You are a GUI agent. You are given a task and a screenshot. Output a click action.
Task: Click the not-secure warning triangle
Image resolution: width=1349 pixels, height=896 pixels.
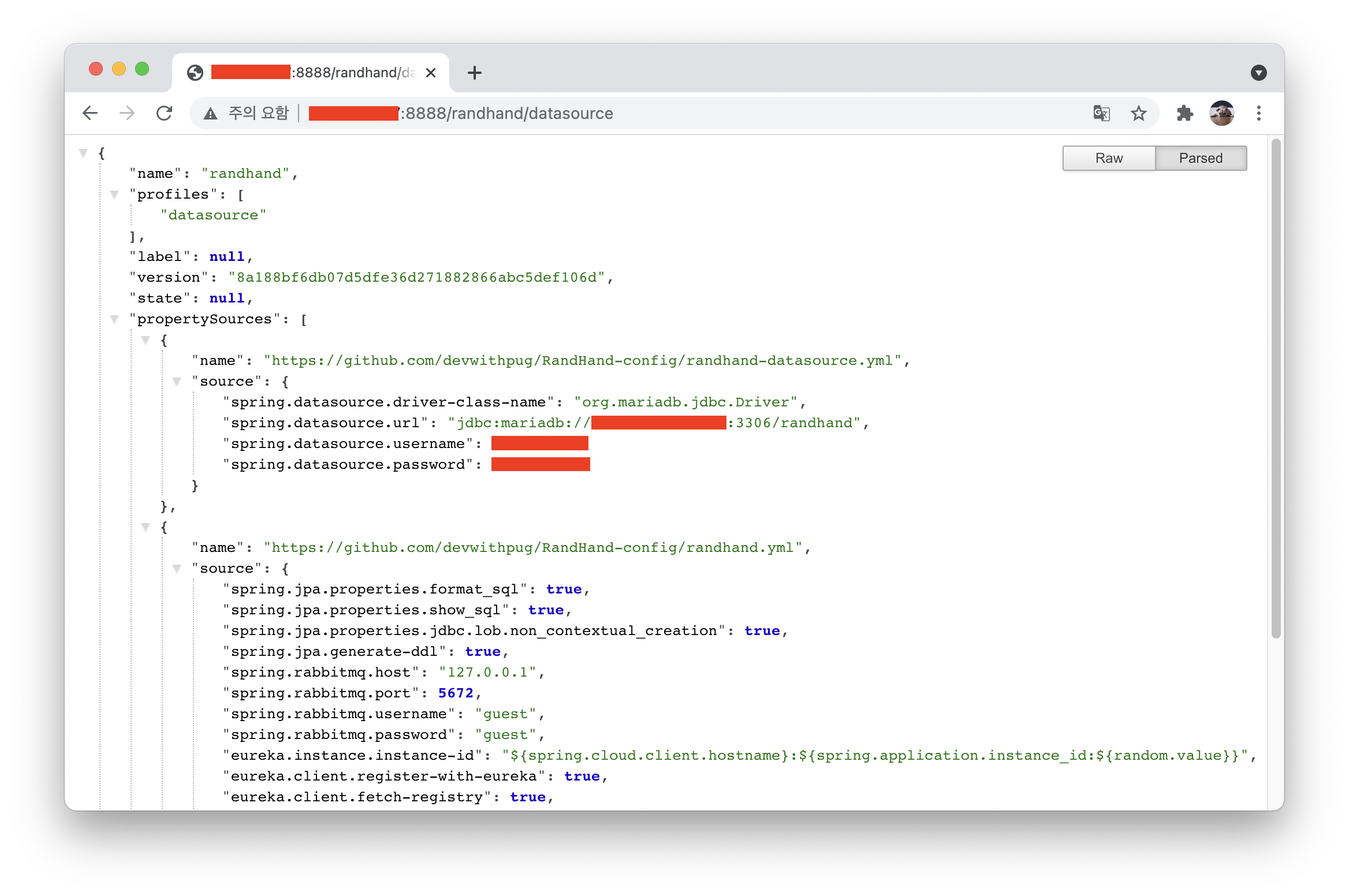(x=211, y=114)
